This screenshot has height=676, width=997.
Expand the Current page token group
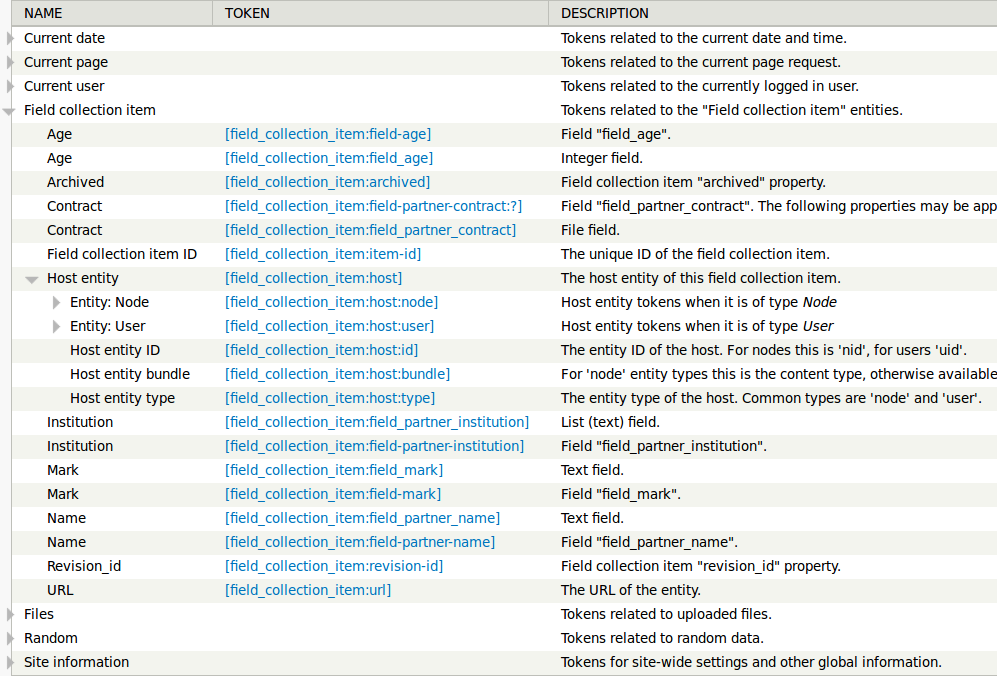(10, 62)
